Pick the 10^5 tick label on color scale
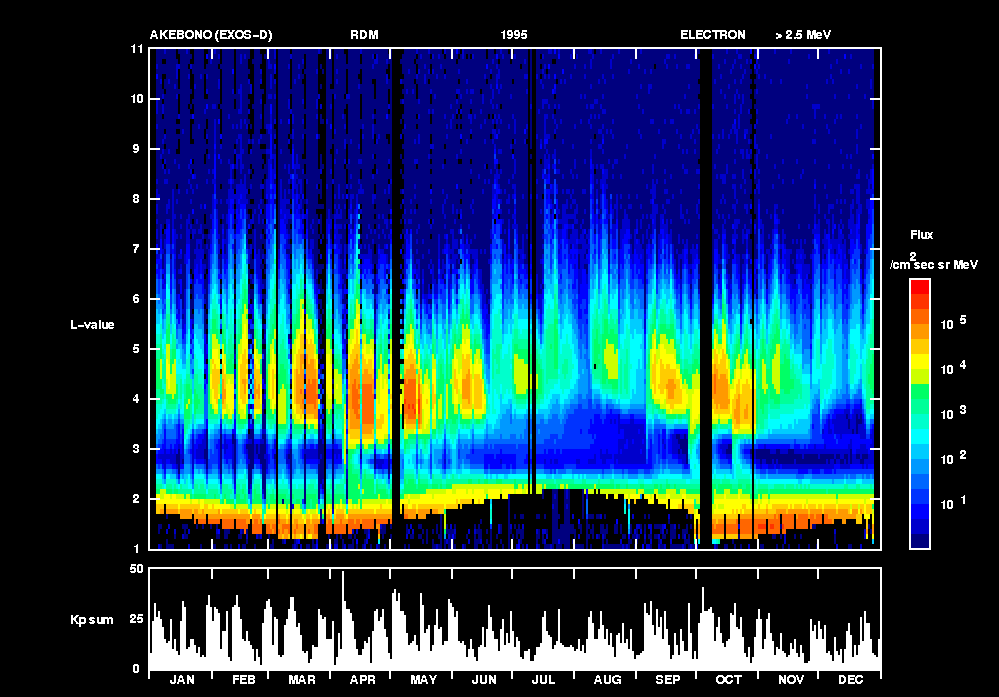 tap(949, 323)
